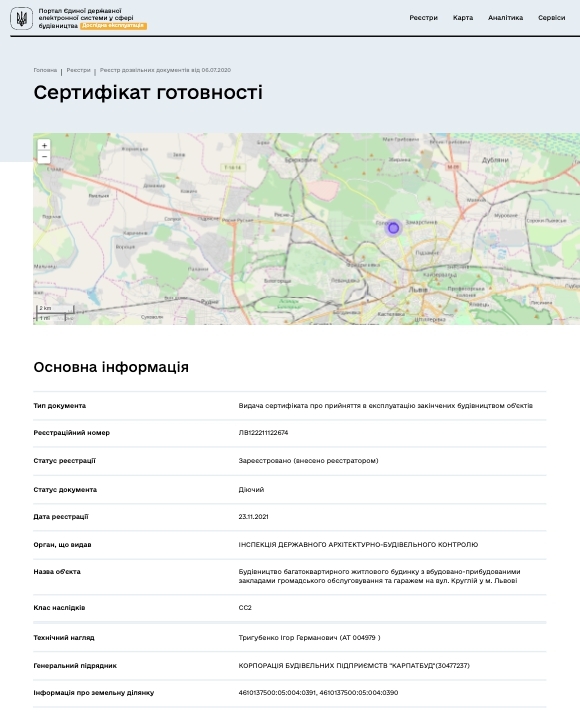Image resolution: width=580 pixels, height=712 pixels.
Task: Click the Брюховичі label on map
Action: tap(301, 160)
